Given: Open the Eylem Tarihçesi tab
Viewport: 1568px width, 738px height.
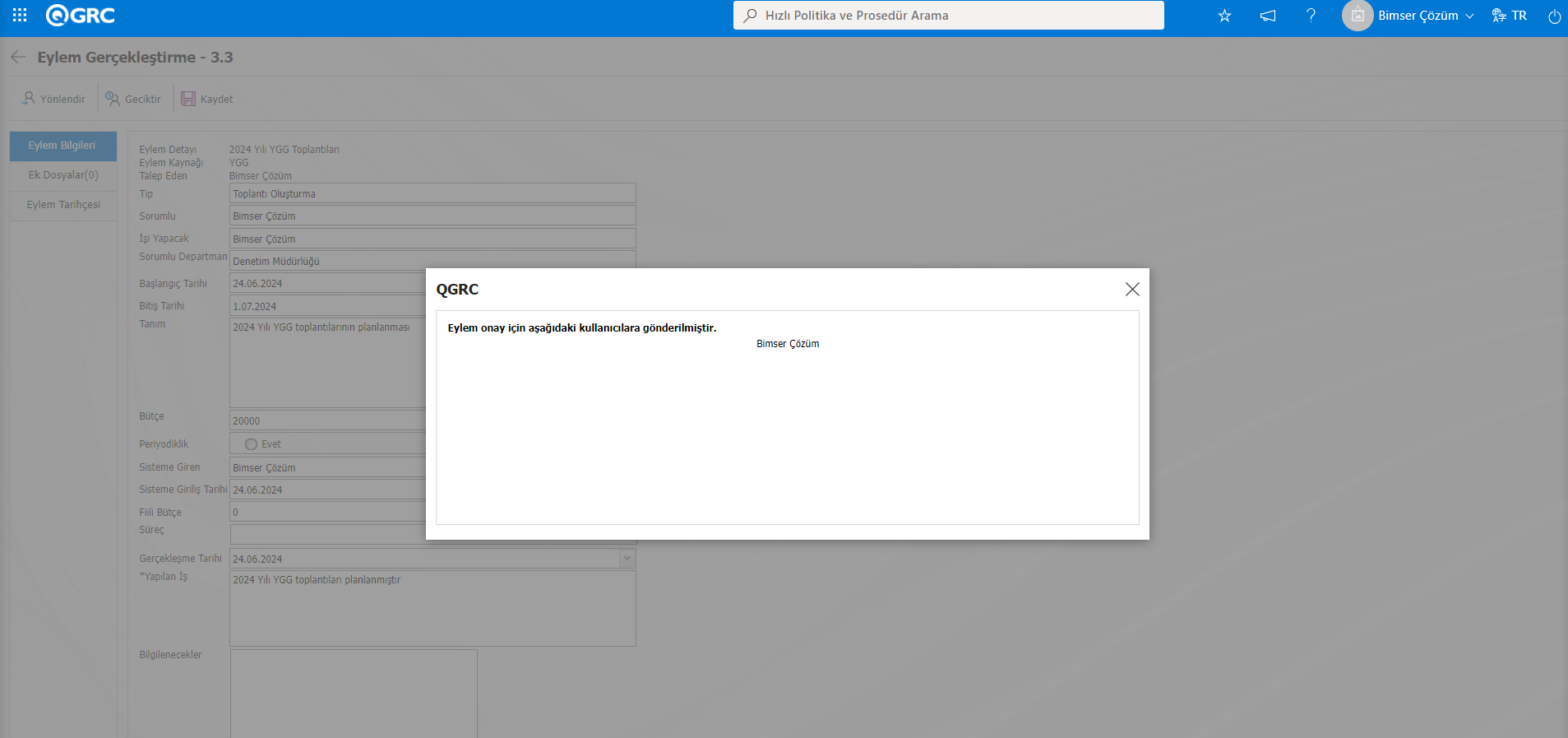Looking at the screenshot, I should (x=62, y=205).
